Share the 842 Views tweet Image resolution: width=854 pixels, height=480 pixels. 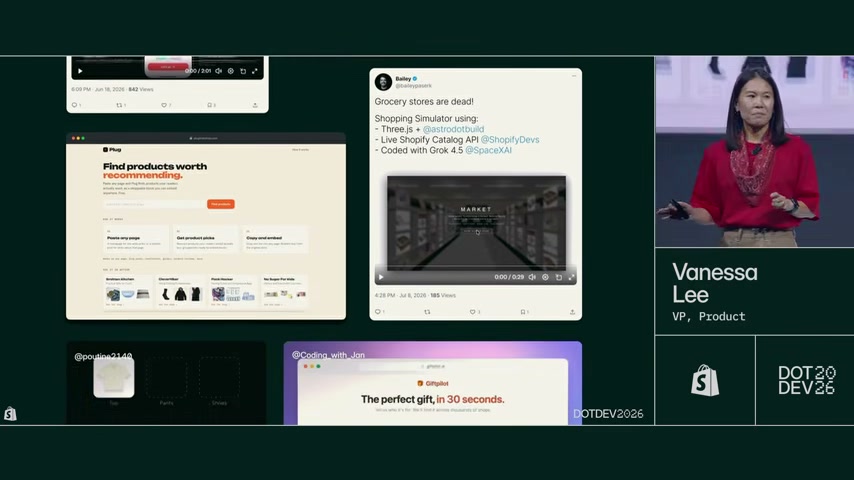click(255, 105)
